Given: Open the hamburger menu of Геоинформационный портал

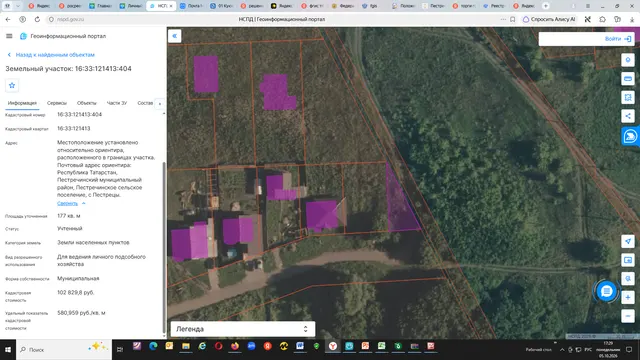Looking at the screenshot, I should pyautogui.click(x=9, y=36).
